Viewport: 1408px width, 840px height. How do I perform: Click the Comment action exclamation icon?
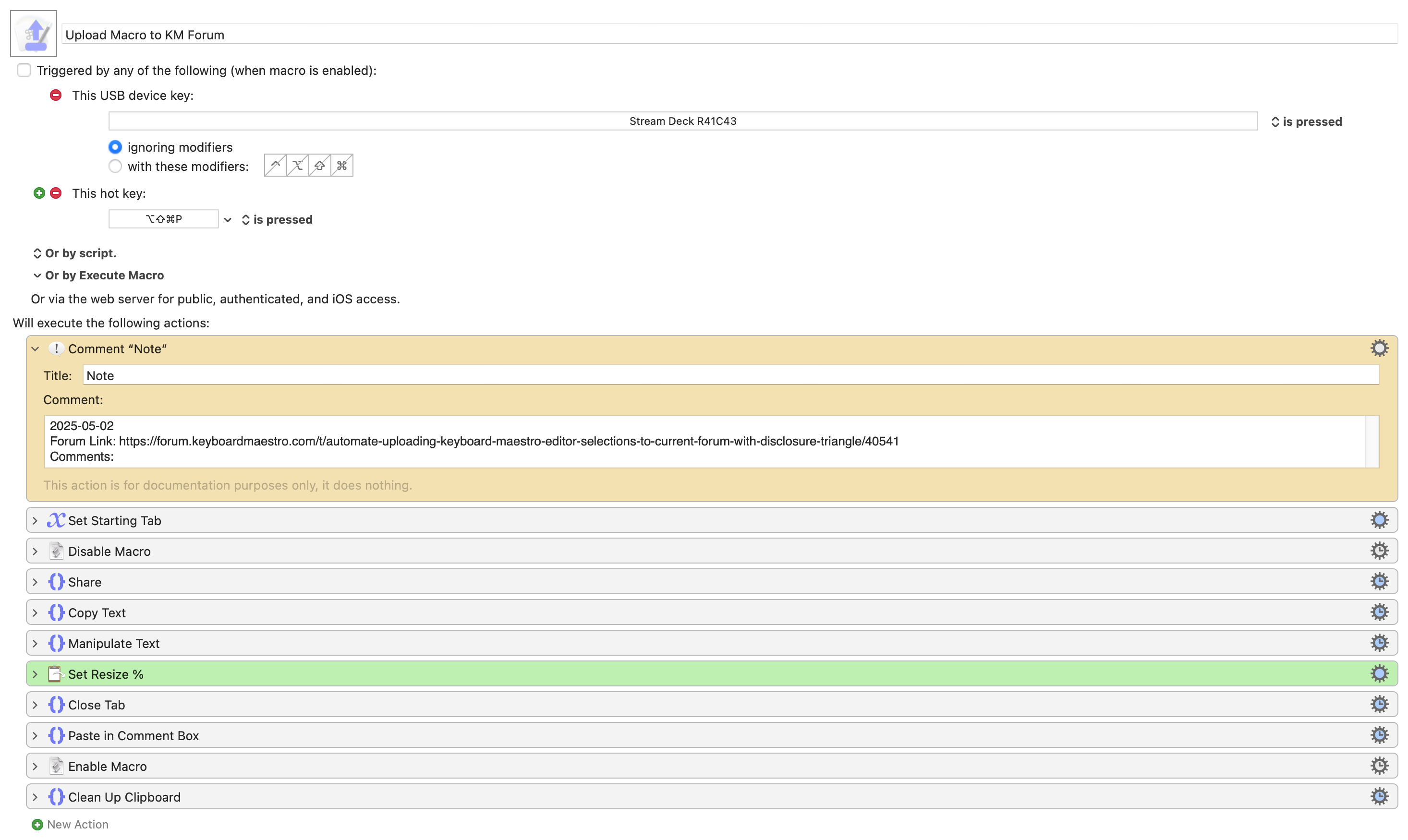56,348
